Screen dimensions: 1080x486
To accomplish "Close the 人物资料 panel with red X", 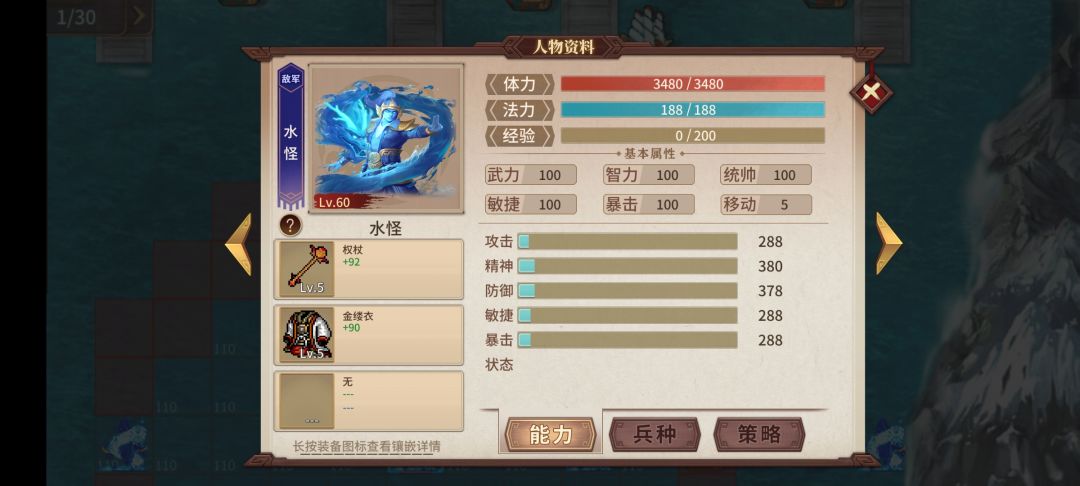I will coord(871,91).
